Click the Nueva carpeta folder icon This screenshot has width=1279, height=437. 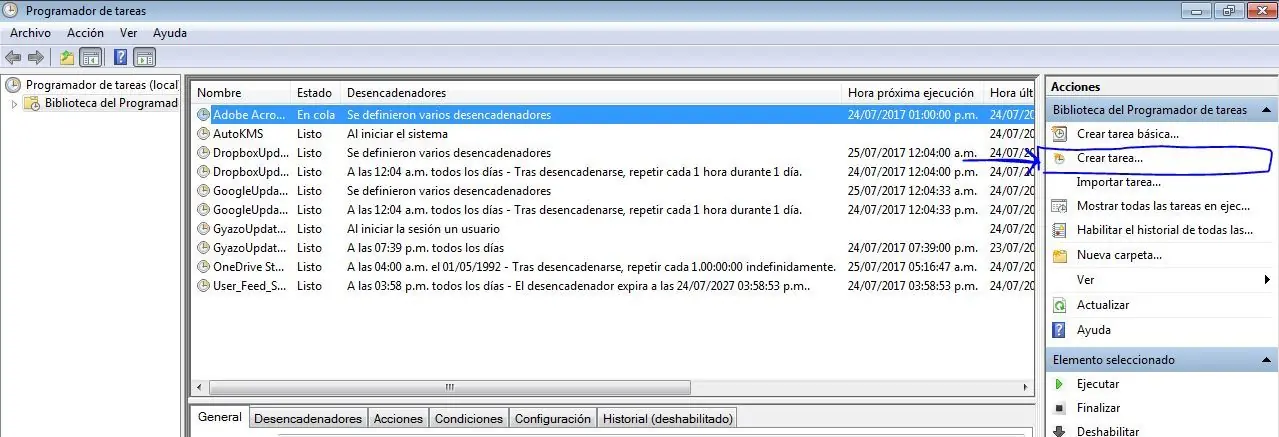pos(1059,255)
